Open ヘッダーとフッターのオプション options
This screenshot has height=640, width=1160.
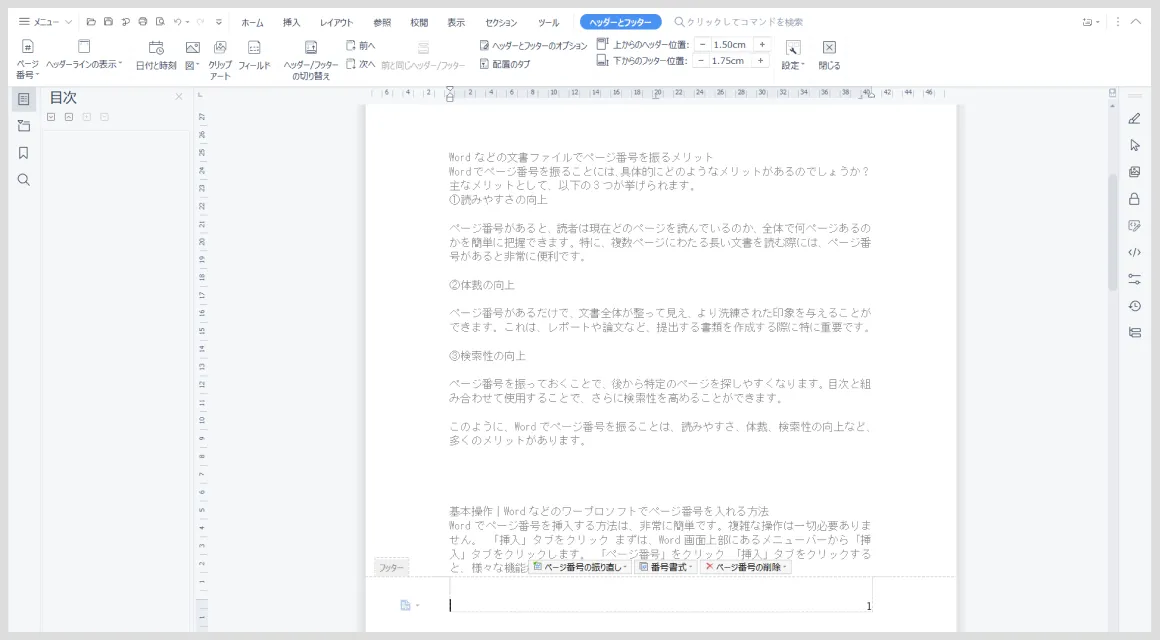pos(533,46)
